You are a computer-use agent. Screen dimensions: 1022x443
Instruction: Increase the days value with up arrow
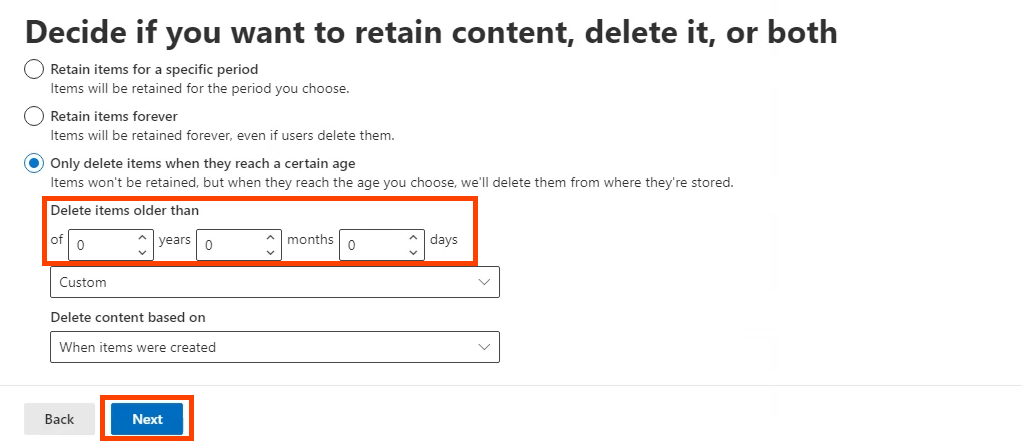tap(413, 238)
